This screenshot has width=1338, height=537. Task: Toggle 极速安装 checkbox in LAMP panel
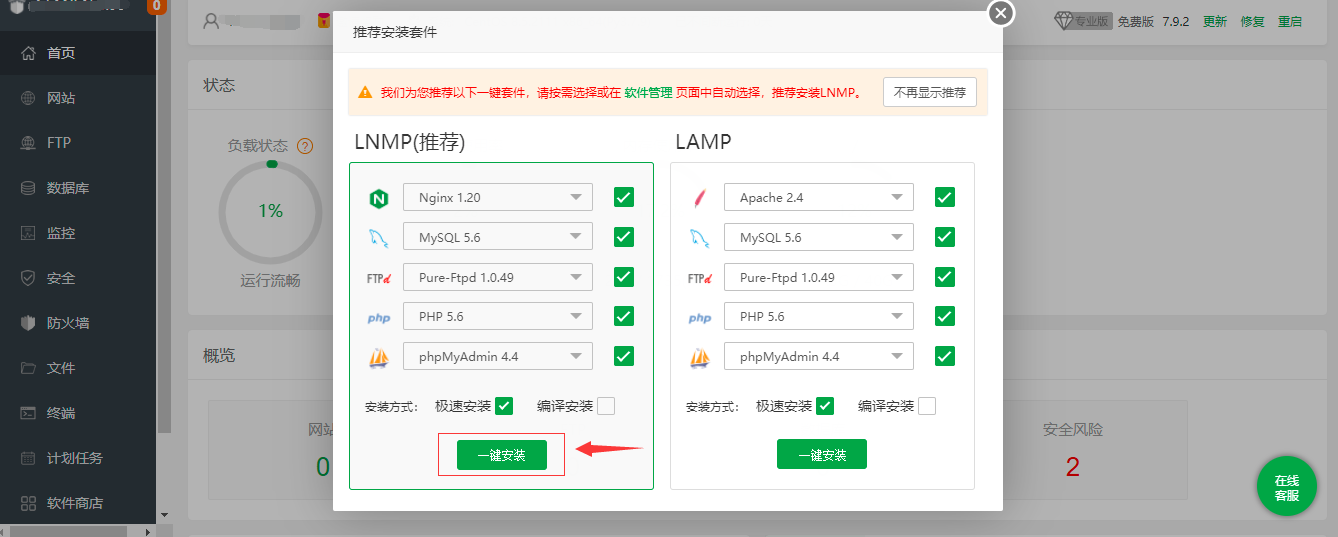(x=825, y=406)
